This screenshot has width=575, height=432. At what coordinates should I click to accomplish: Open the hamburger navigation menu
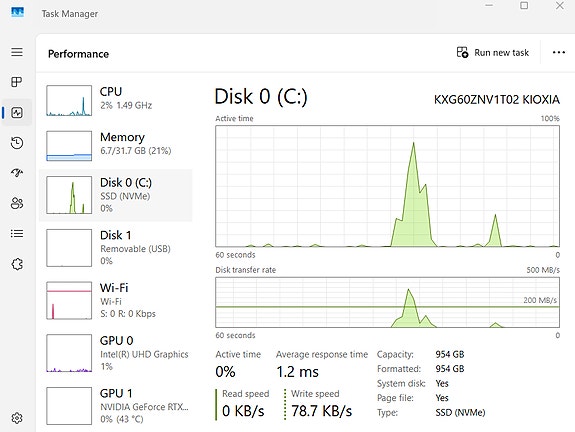pos(17,52)
